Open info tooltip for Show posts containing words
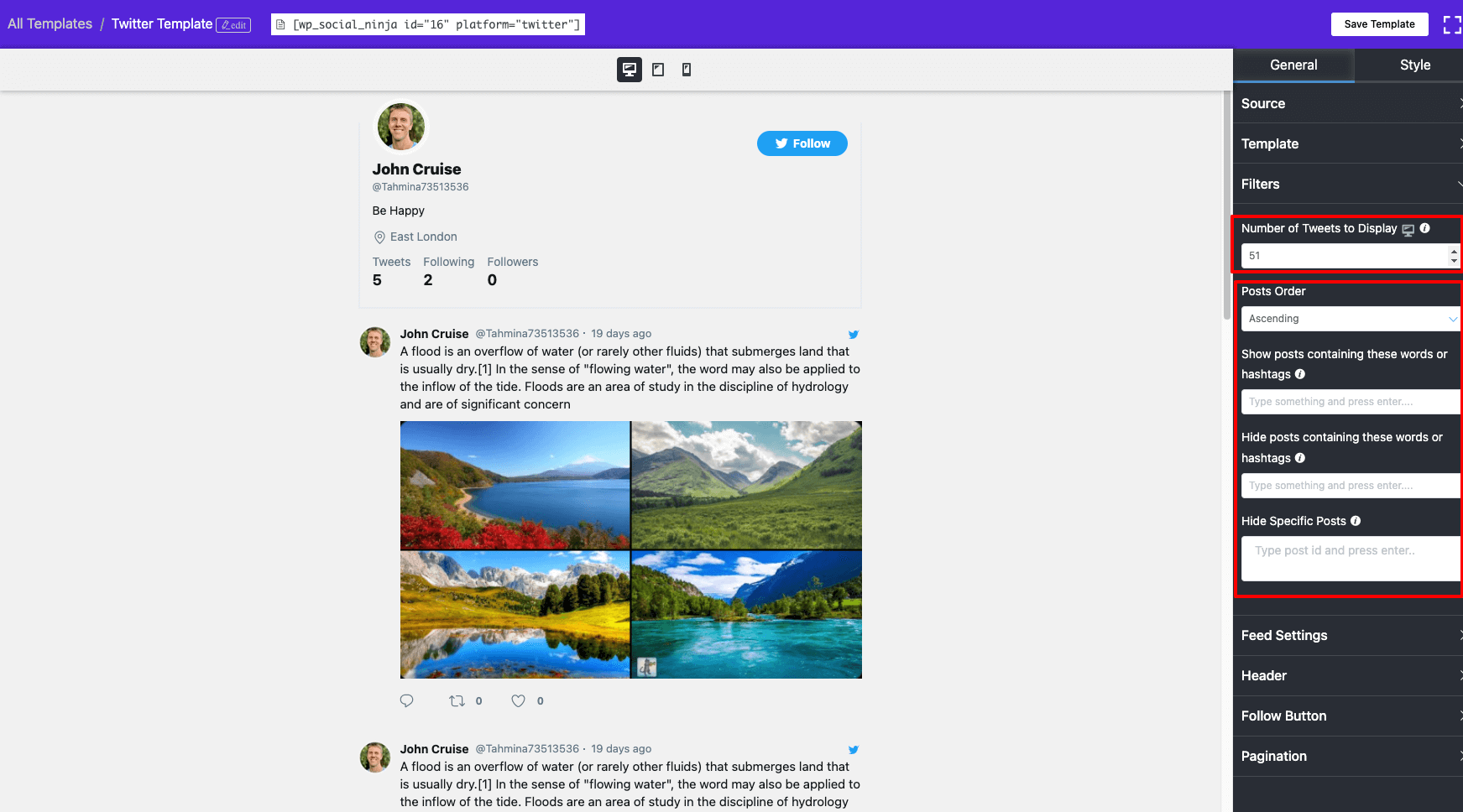 1299,374
